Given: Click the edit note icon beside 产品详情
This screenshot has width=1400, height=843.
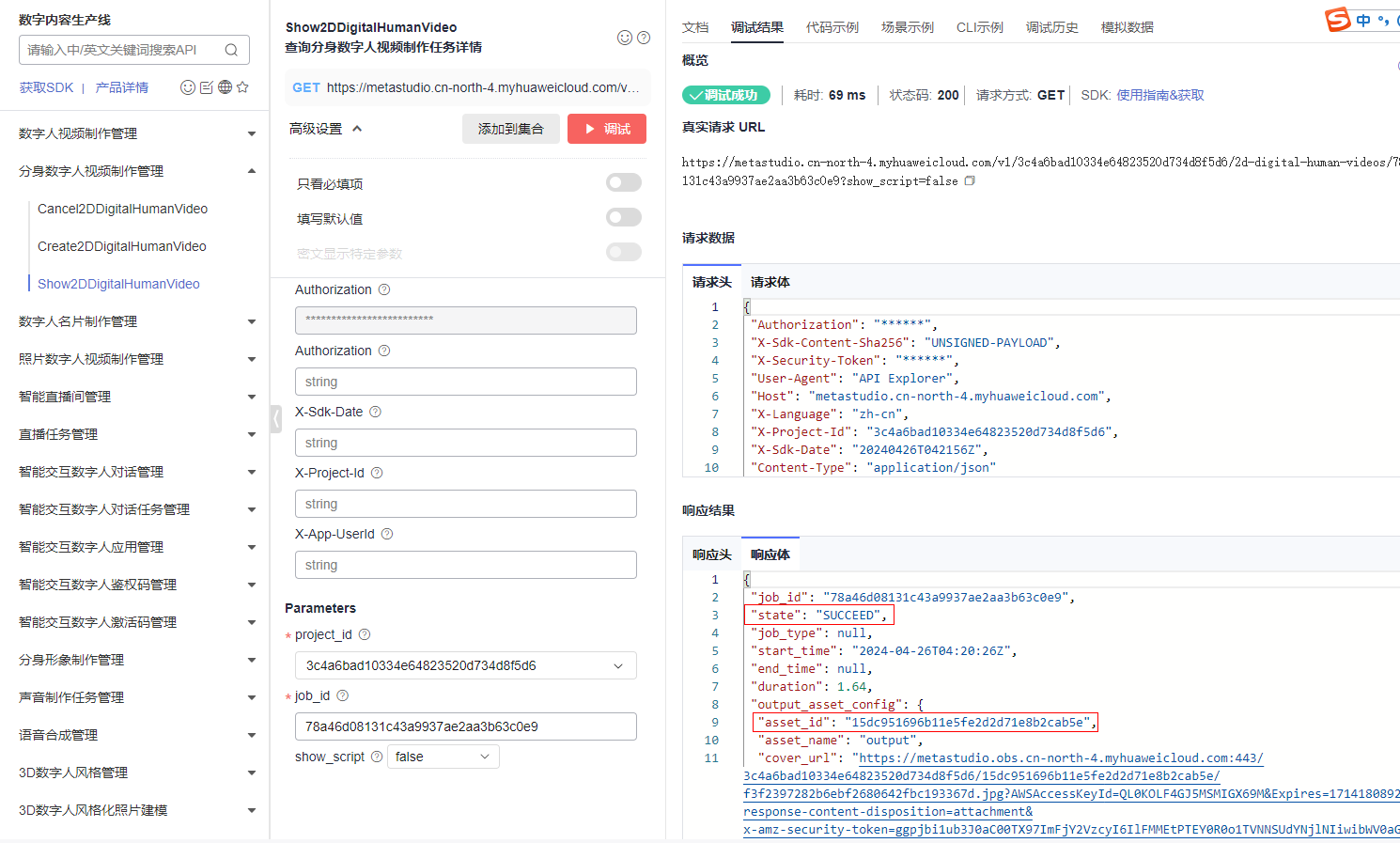Looking at the screenshot, I should pyautogui.click(x=207, y=87).
